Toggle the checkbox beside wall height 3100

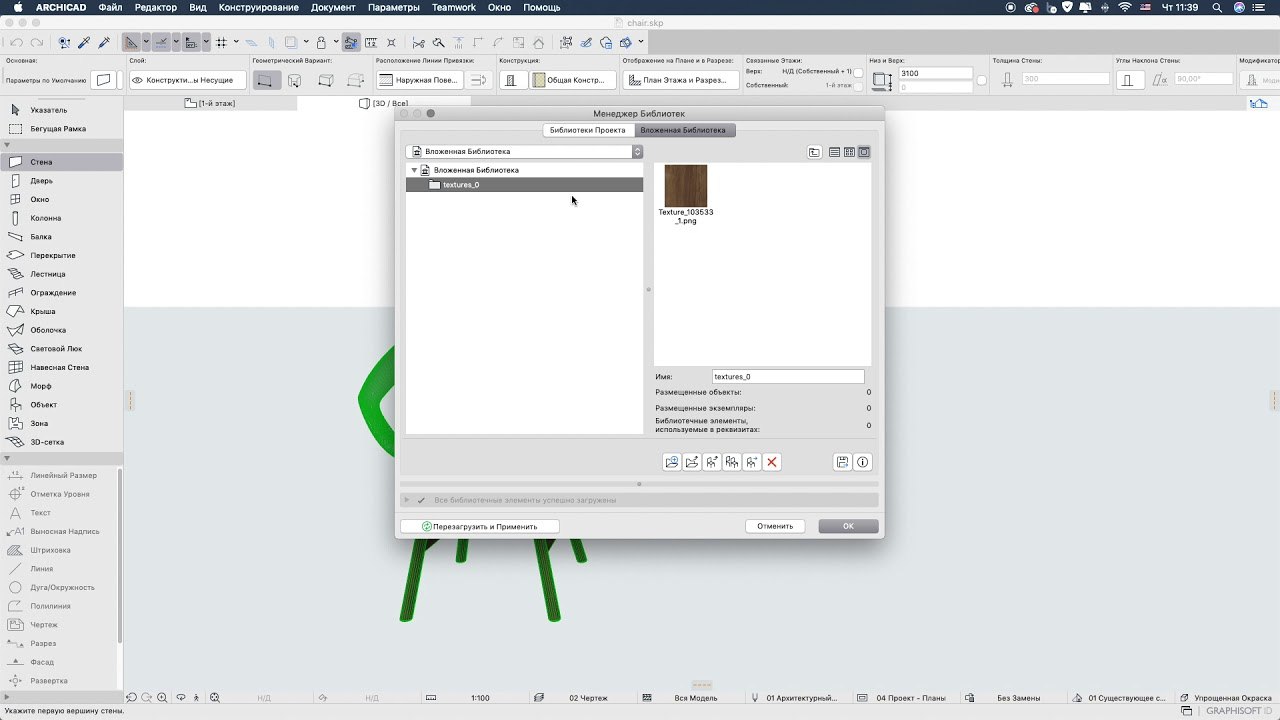981,80
